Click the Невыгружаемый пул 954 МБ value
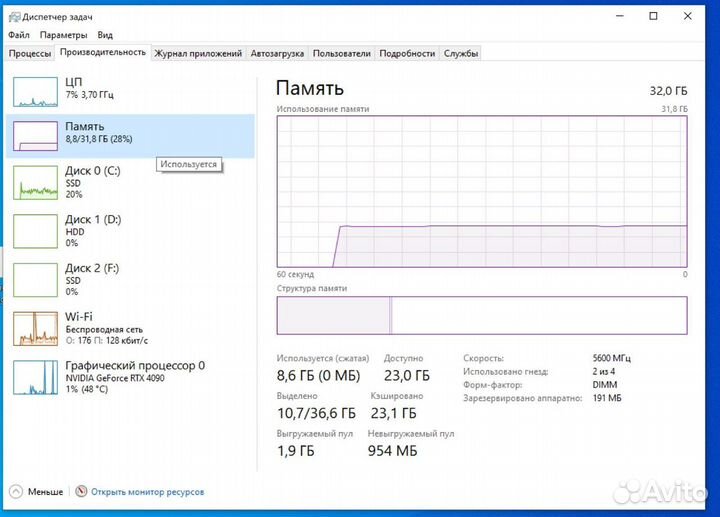The width and height of the screenshot is (720, 517). (393, 451)
